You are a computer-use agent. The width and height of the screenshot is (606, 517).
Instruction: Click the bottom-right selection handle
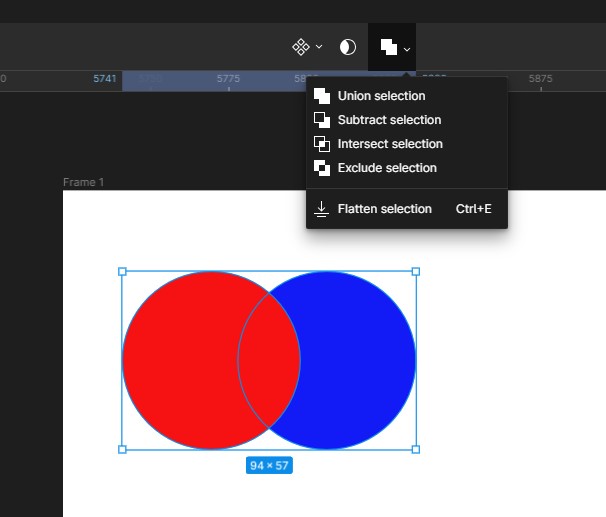click(x=416, y=450)
